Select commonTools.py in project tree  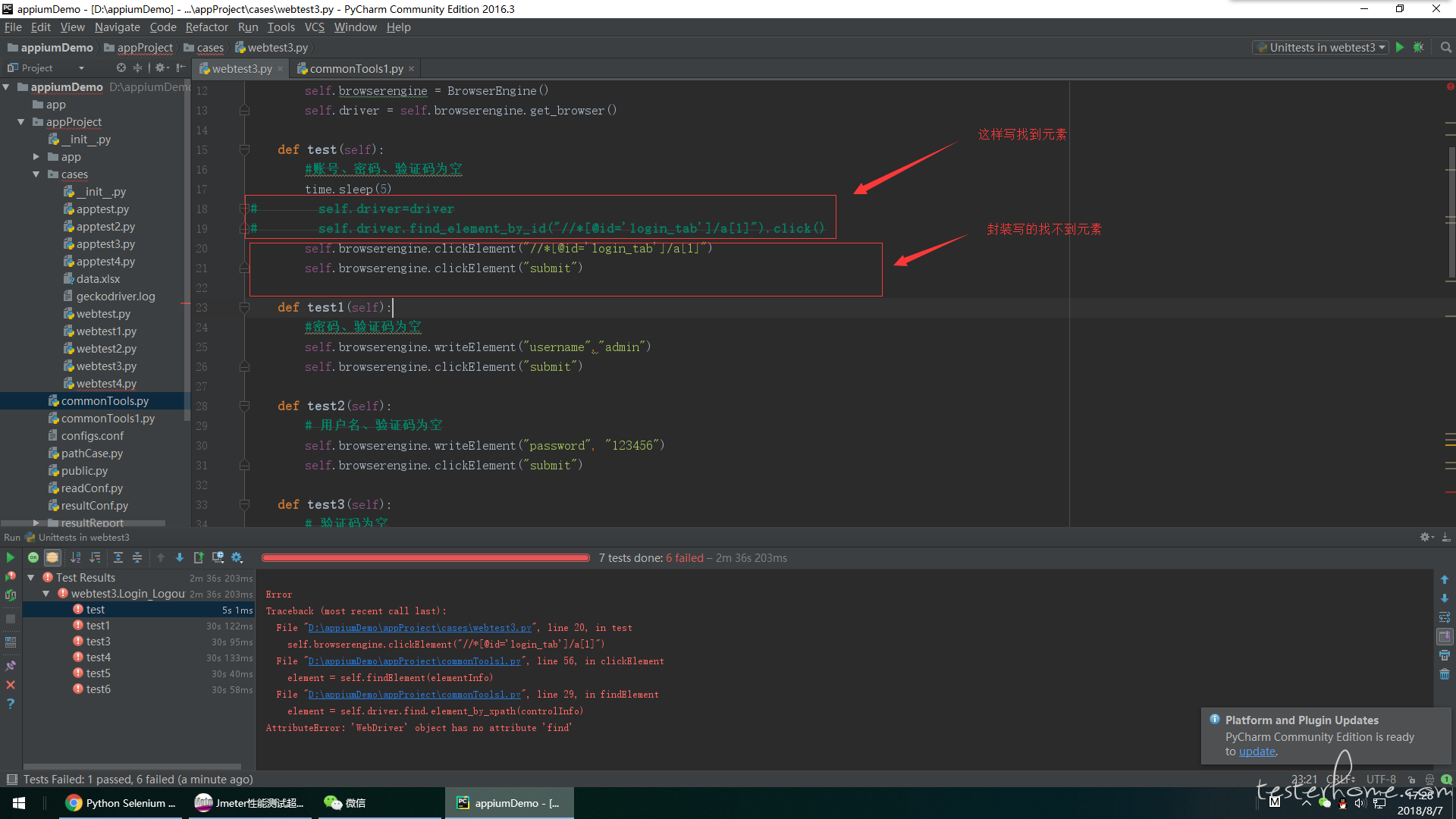pyautogui.click(x=105, y=401)
